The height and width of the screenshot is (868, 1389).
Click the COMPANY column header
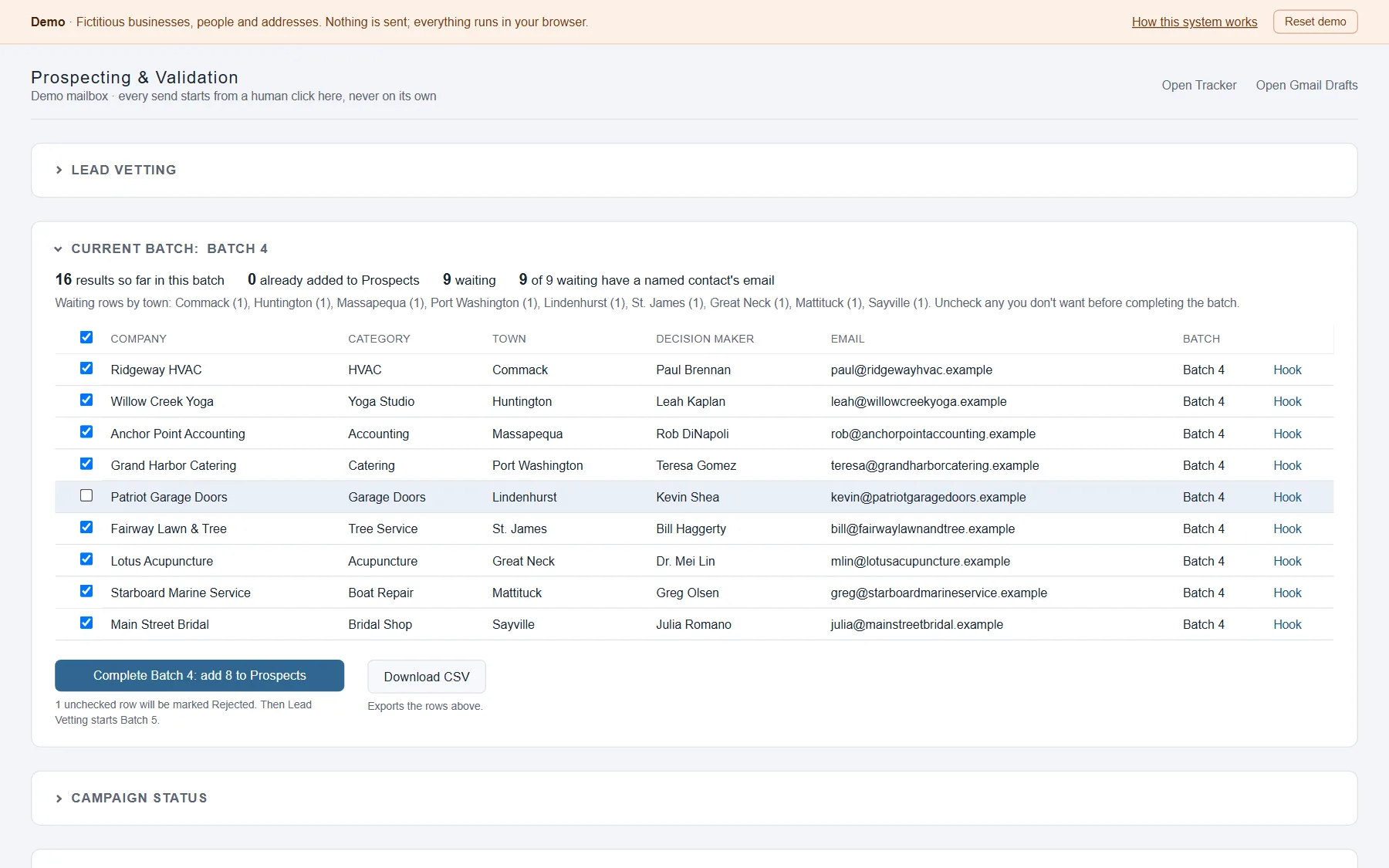point(139,339)
